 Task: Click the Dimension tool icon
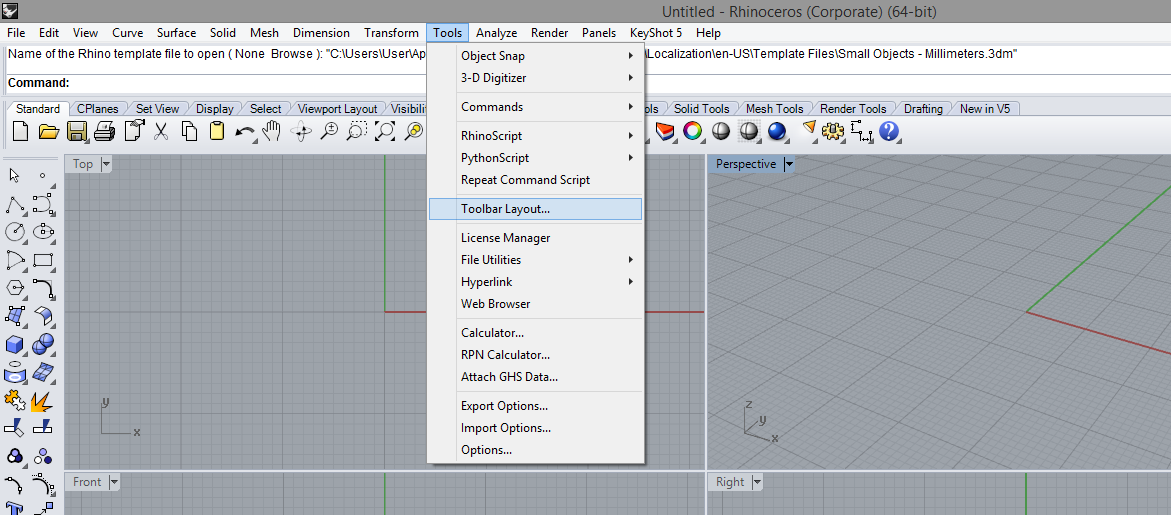tap(861, 131)
